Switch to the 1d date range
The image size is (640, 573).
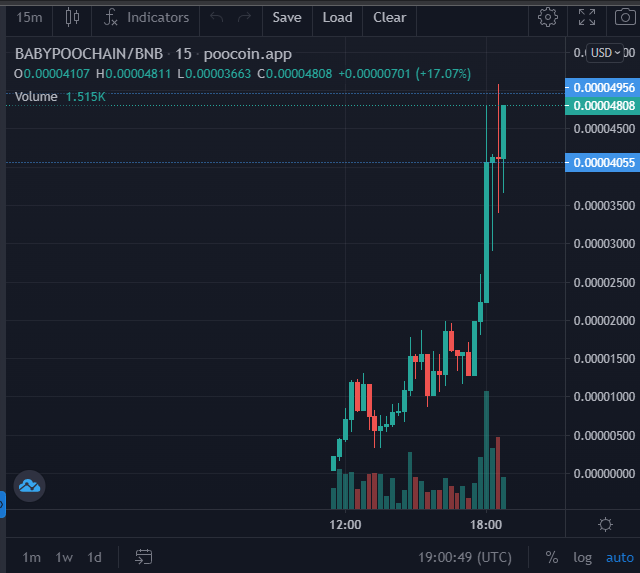[x=94, y=557]
